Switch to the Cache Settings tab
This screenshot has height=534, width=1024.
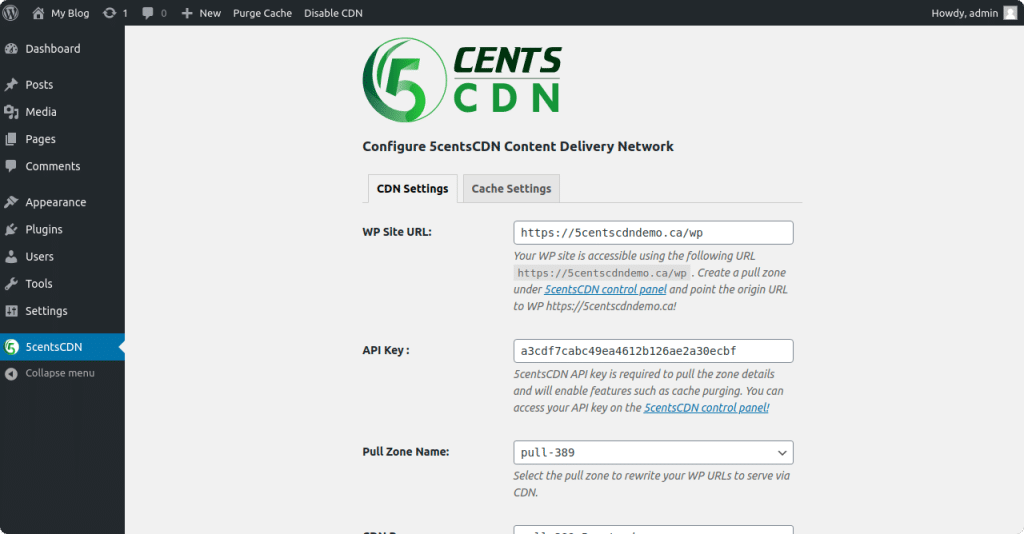(511, 189)
